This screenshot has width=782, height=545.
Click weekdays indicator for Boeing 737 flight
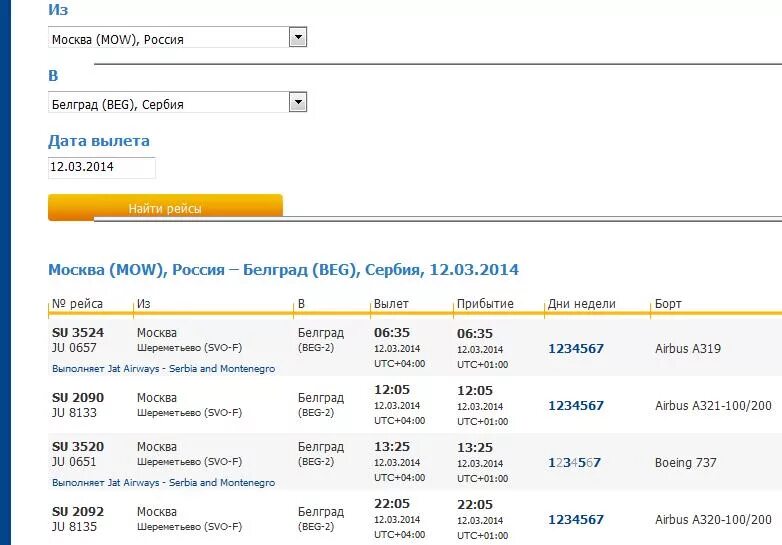pyautogui.click(x=575, y=463)
